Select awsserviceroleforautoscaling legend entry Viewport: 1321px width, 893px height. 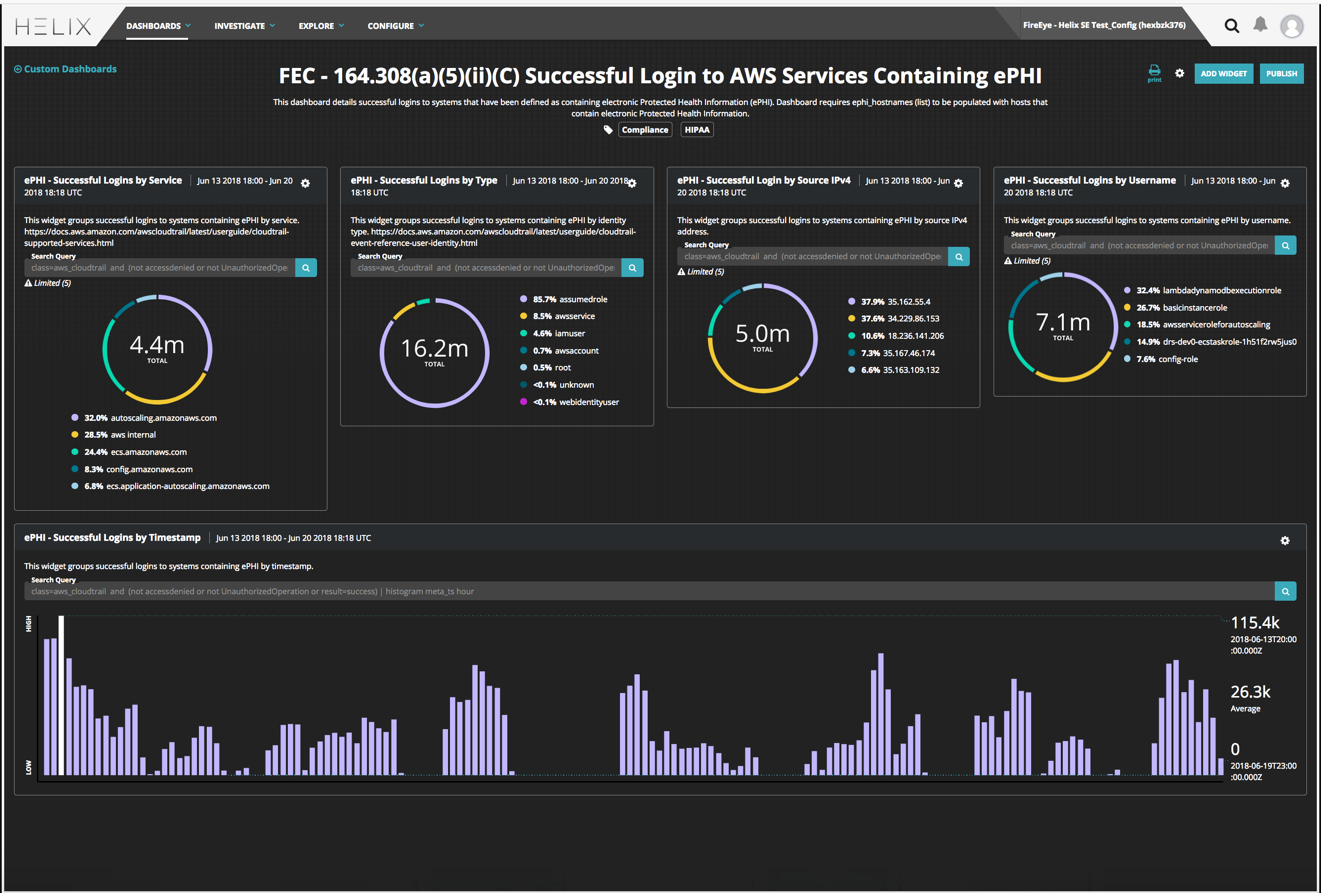(x=1198, y=324)
